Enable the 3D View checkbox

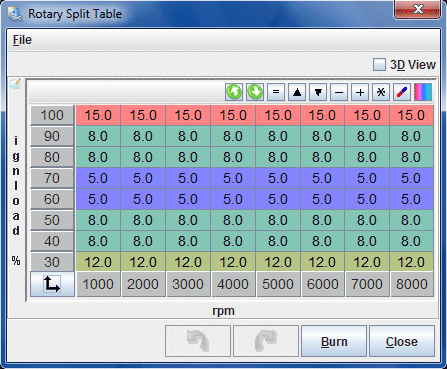coord(379,65)
